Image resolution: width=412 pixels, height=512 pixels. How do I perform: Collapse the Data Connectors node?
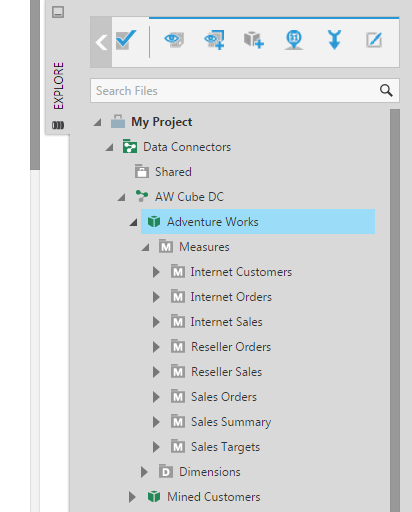pos(109,147)
